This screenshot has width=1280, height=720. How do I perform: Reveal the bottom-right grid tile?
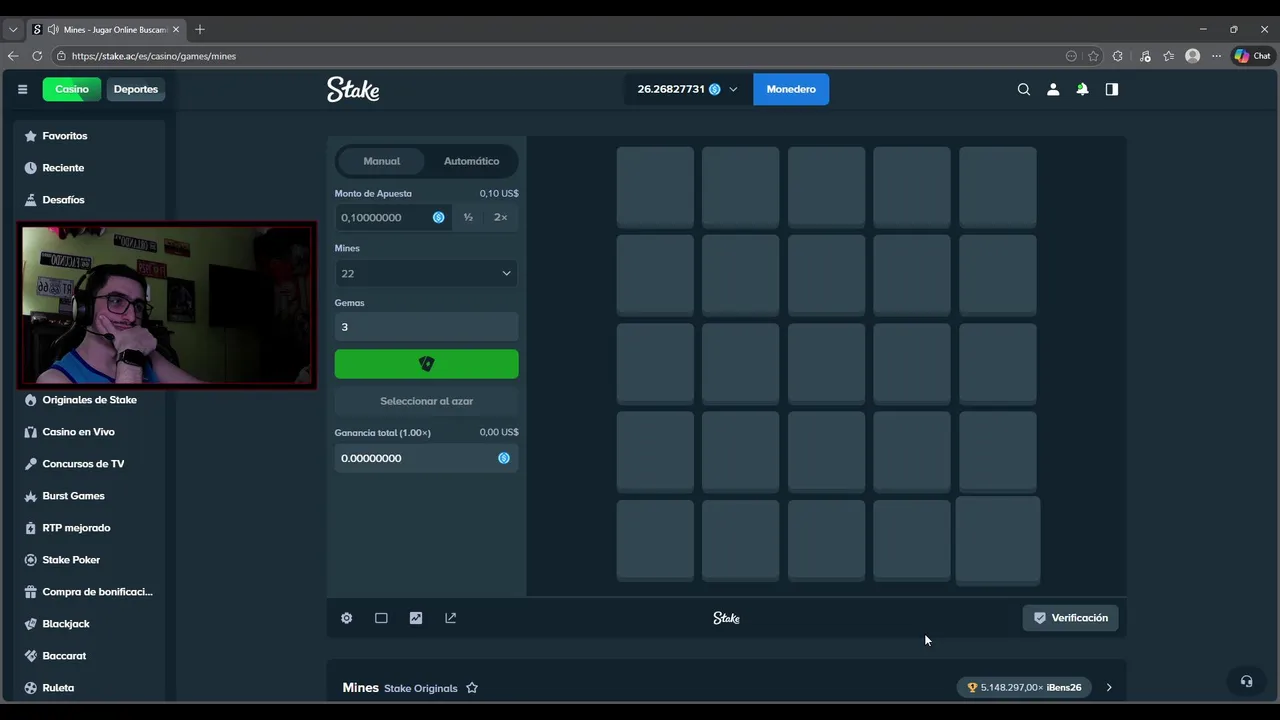click(998, 540)
